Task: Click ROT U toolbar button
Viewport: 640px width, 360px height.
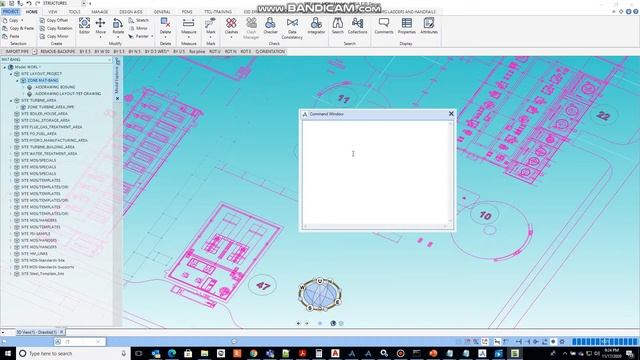Action: [x=215, y=52]
